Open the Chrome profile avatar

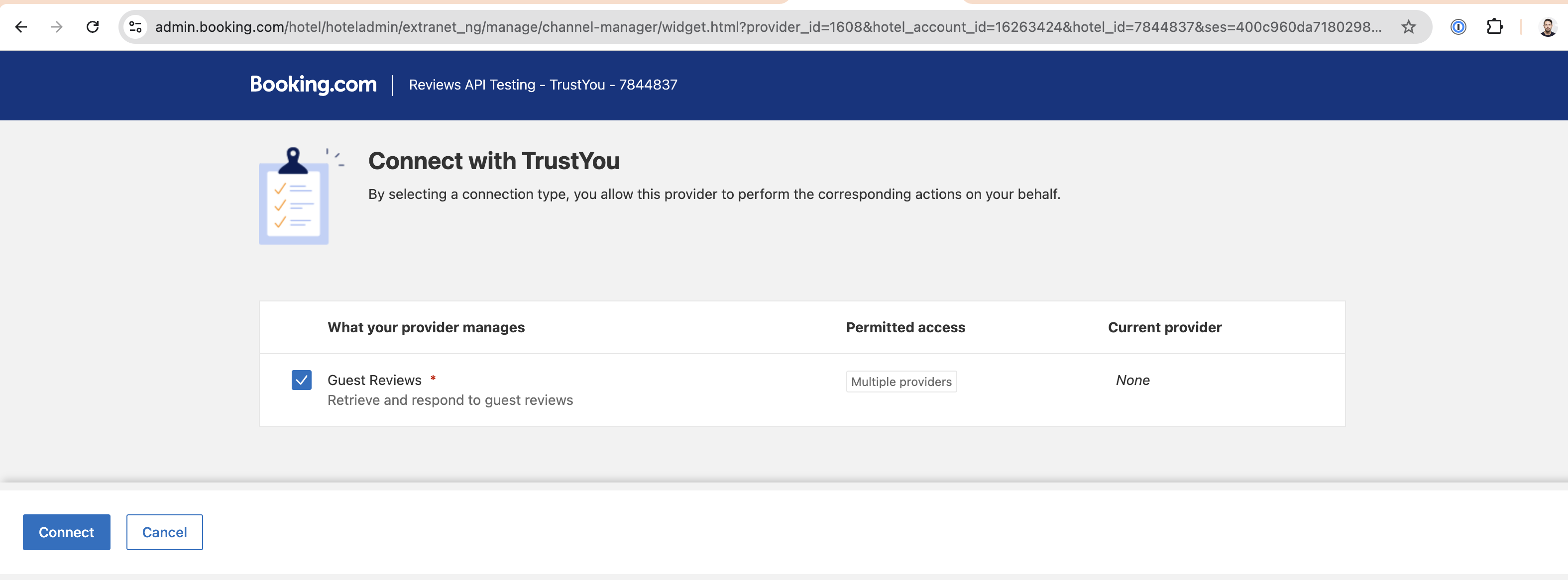click(1547, 27)
